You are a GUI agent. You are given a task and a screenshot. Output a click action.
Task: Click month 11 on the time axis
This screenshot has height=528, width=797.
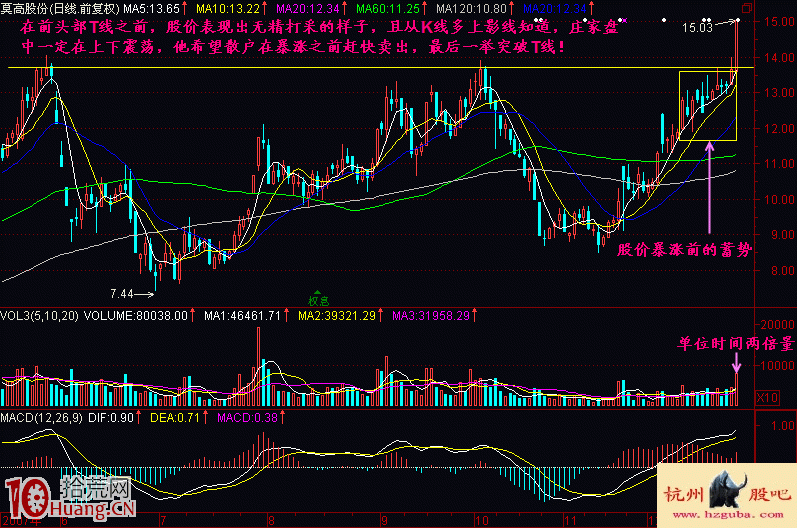pos(570,521)
